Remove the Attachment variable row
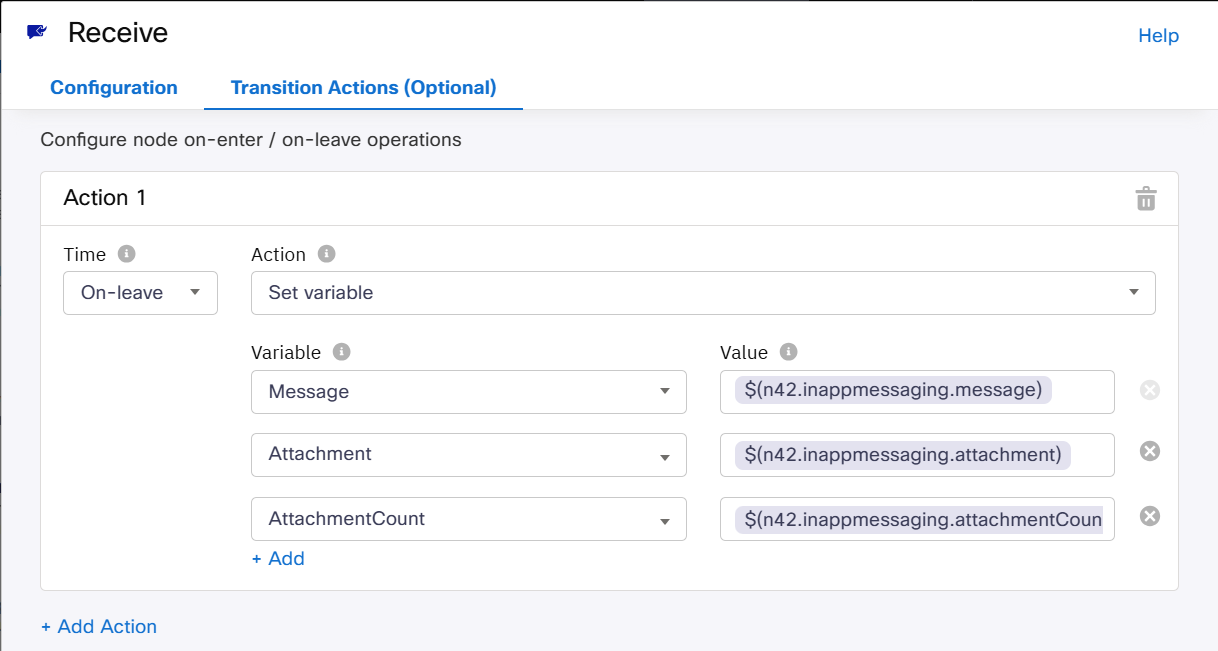This screenshot has height=651, width=1218. (x=1150, y=452)
